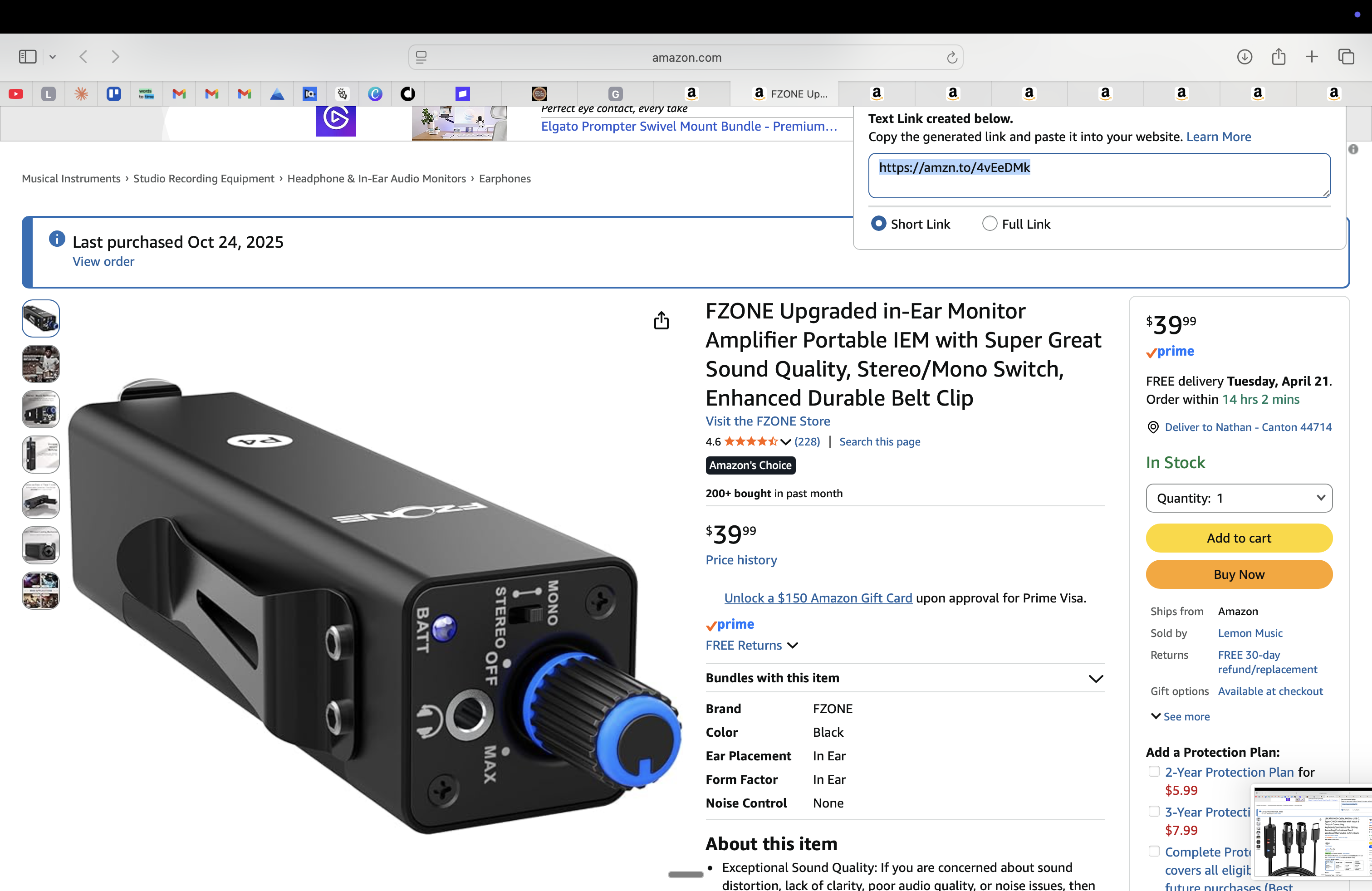1372x891 pixels.
Task: Open Studio Recording Equipment breadcrumb
Action: 204,179
